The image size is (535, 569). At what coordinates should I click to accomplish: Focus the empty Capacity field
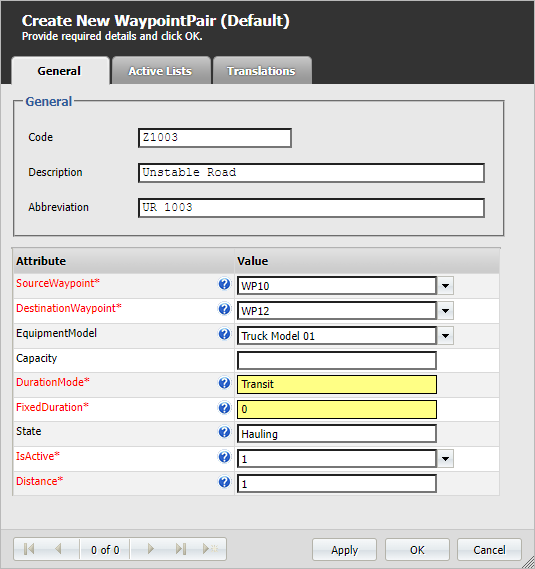coord(337,361)
